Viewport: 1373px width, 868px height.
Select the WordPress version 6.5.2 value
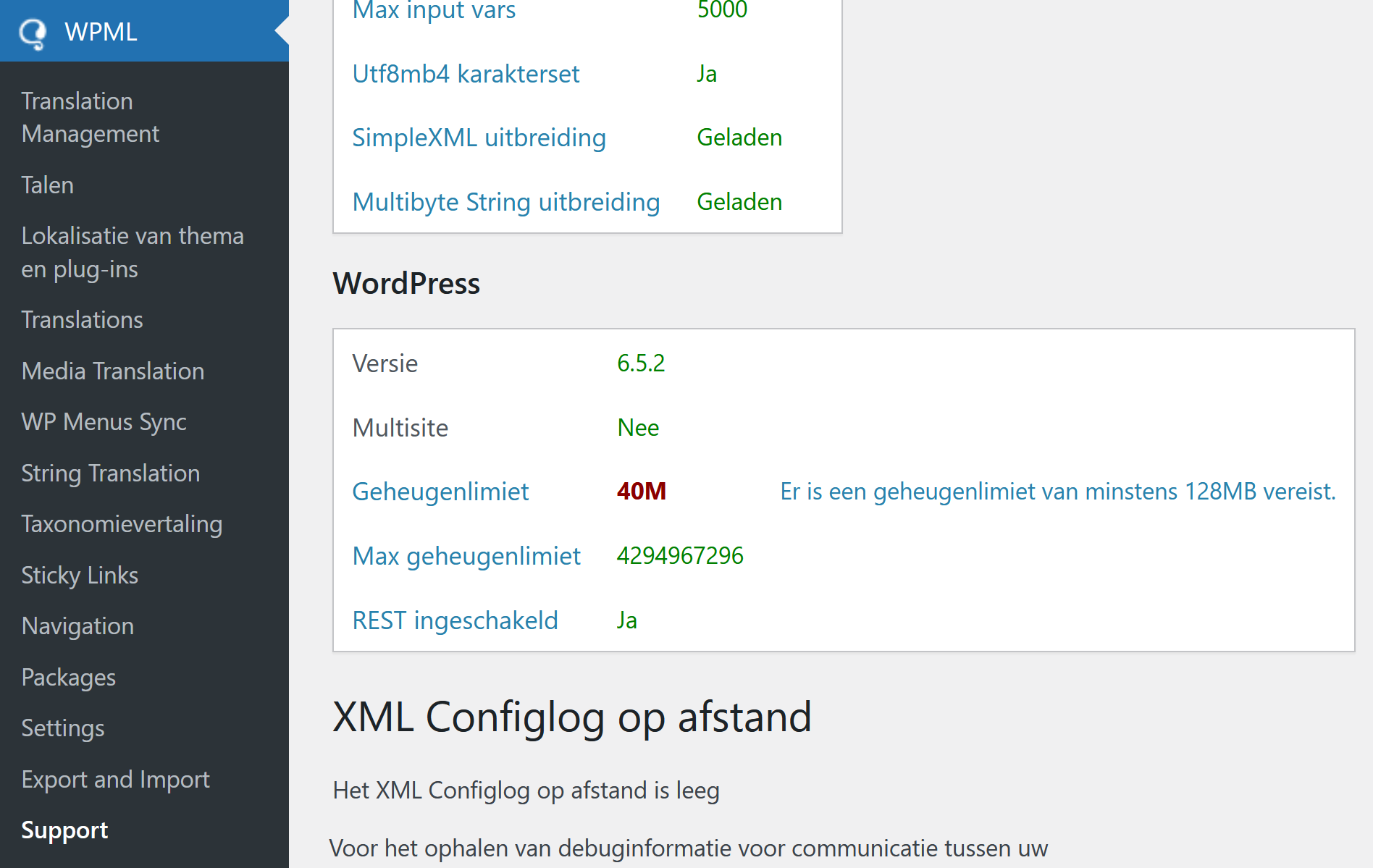point(641,363)
